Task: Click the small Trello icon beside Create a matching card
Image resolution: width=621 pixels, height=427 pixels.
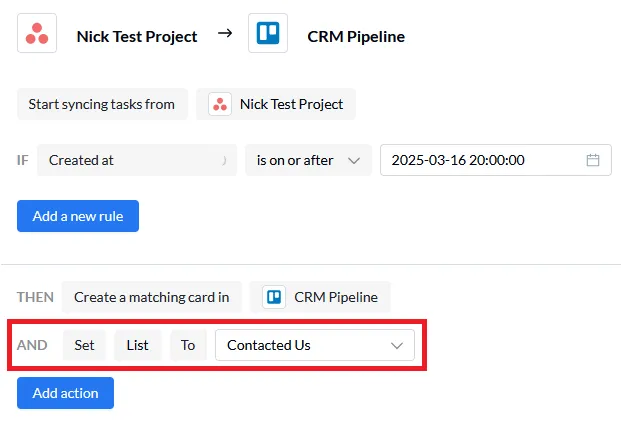Action: coord(275,297)
